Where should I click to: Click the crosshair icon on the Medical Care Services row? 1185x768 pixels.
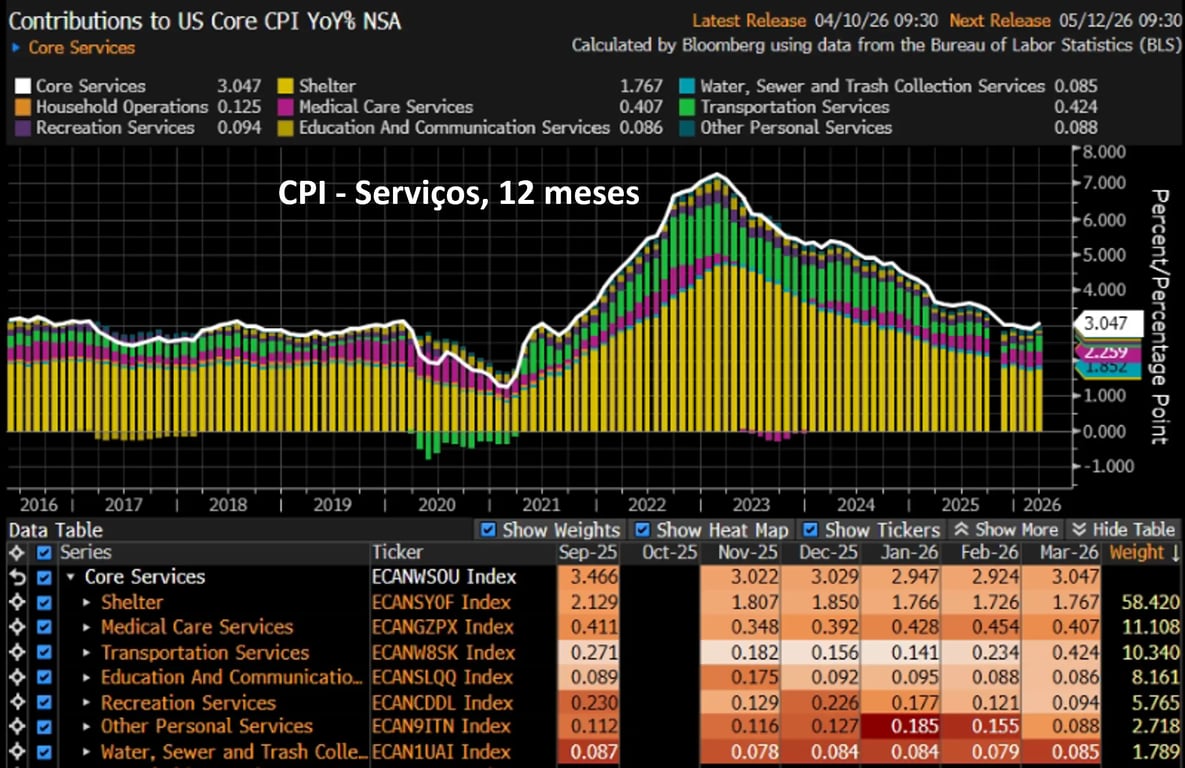(15, 627)
